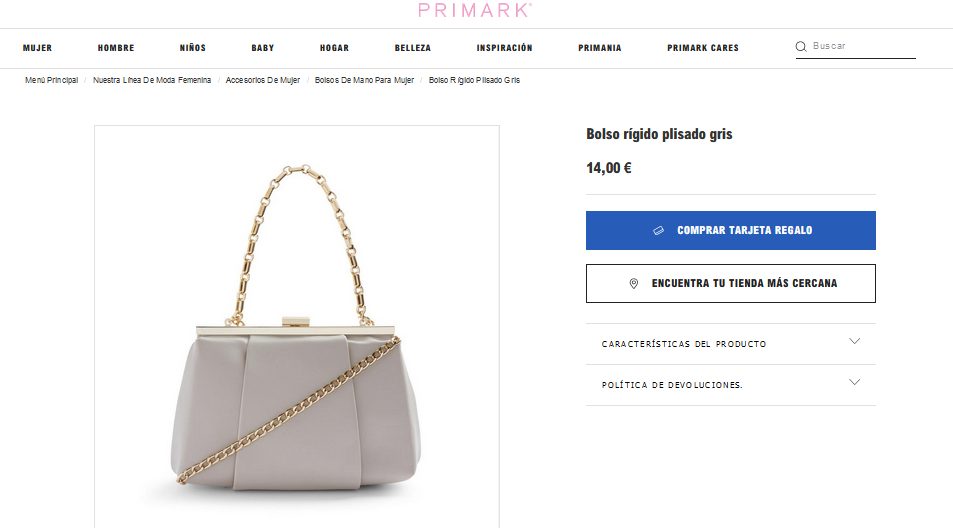Follow Menú Principal breadcrumb link
The width and height of the screenshot is (953, 528).
[52, 80]
